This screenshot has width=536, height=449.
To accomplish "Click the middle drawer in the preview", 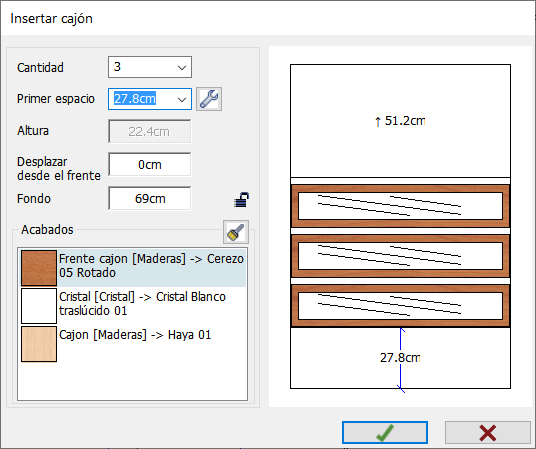I will (400, 255).
